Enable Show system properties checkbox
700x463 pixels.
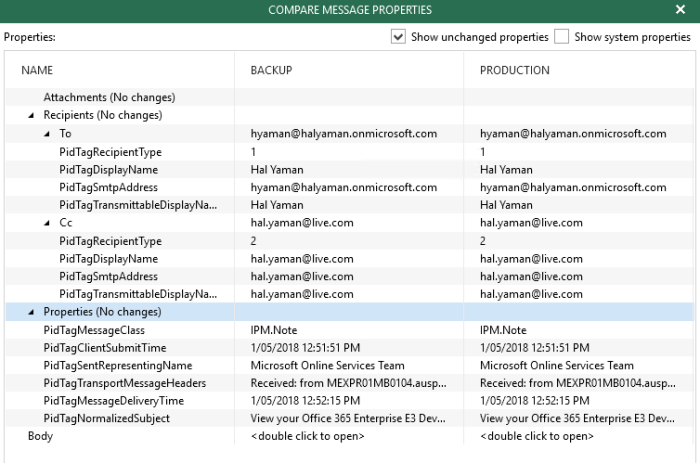(x=561, y=37)
